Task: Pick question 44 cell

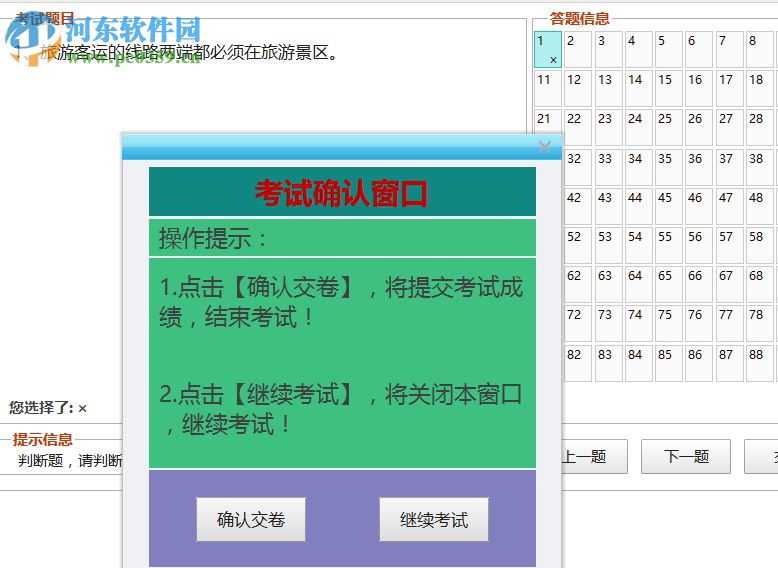Action: pos(639,207)
